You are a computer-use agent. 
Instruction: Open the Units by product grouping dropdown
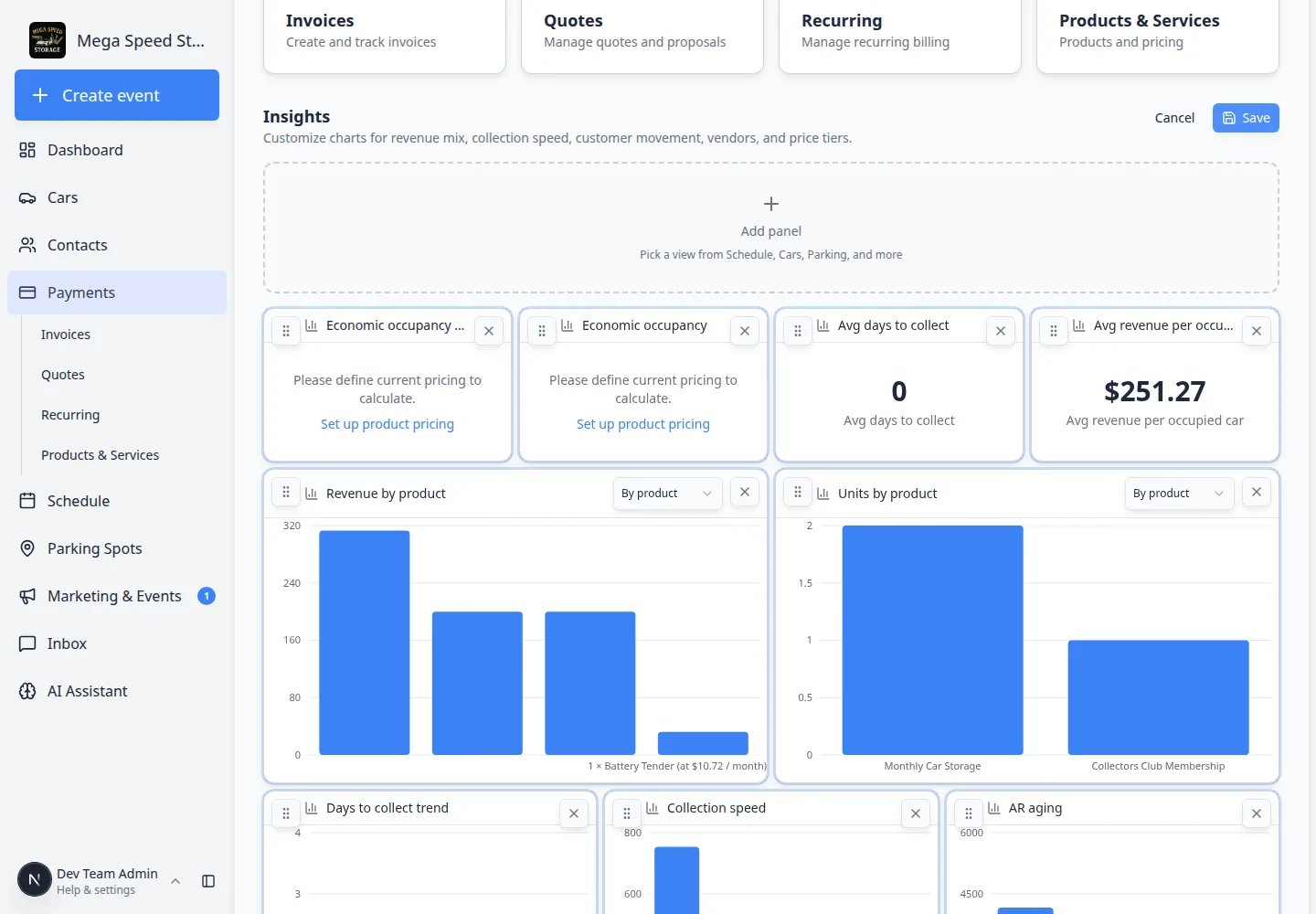(x=1179, y=494)
